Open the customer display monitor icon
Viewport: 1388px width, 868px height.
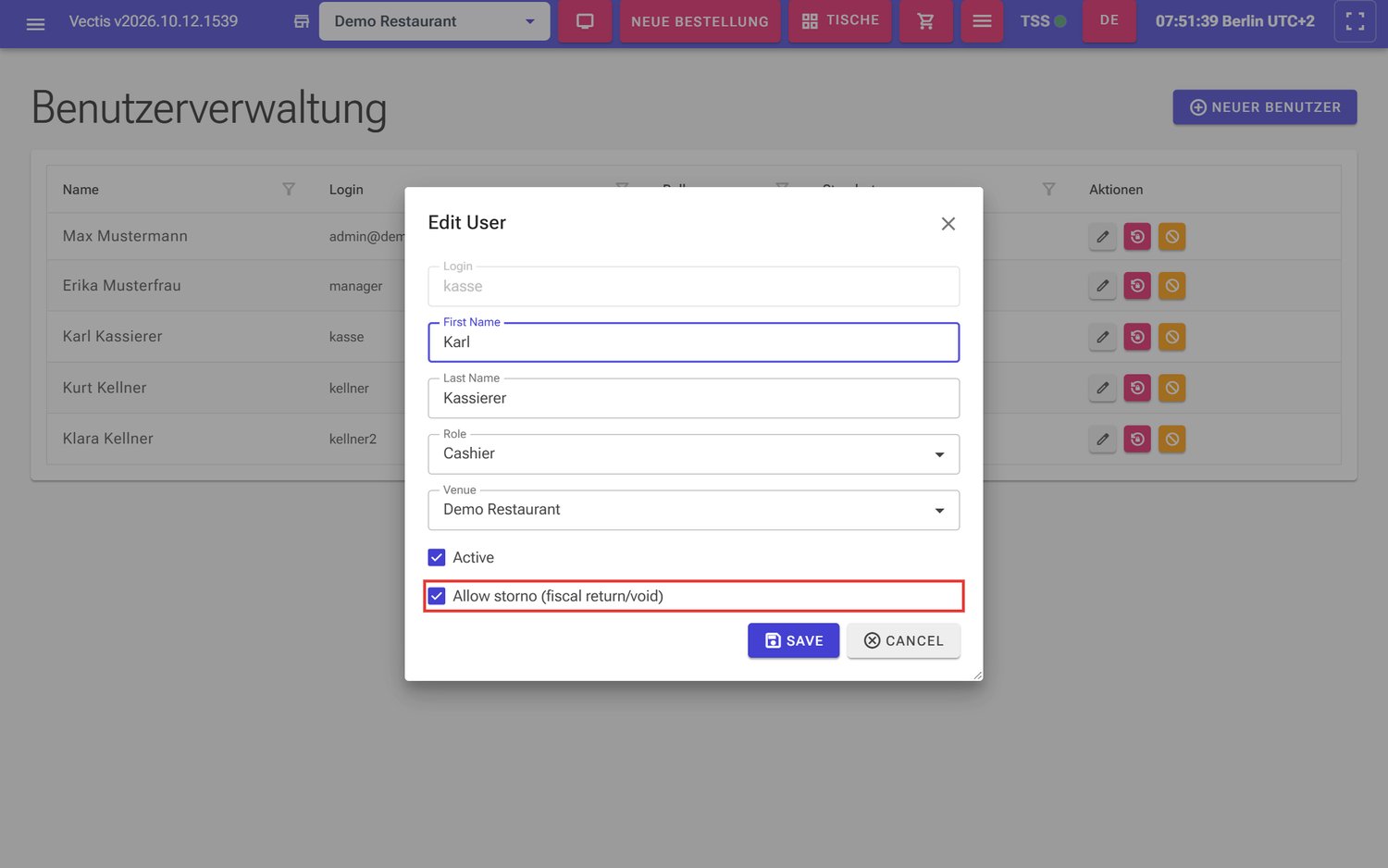(x=585, y=21)
